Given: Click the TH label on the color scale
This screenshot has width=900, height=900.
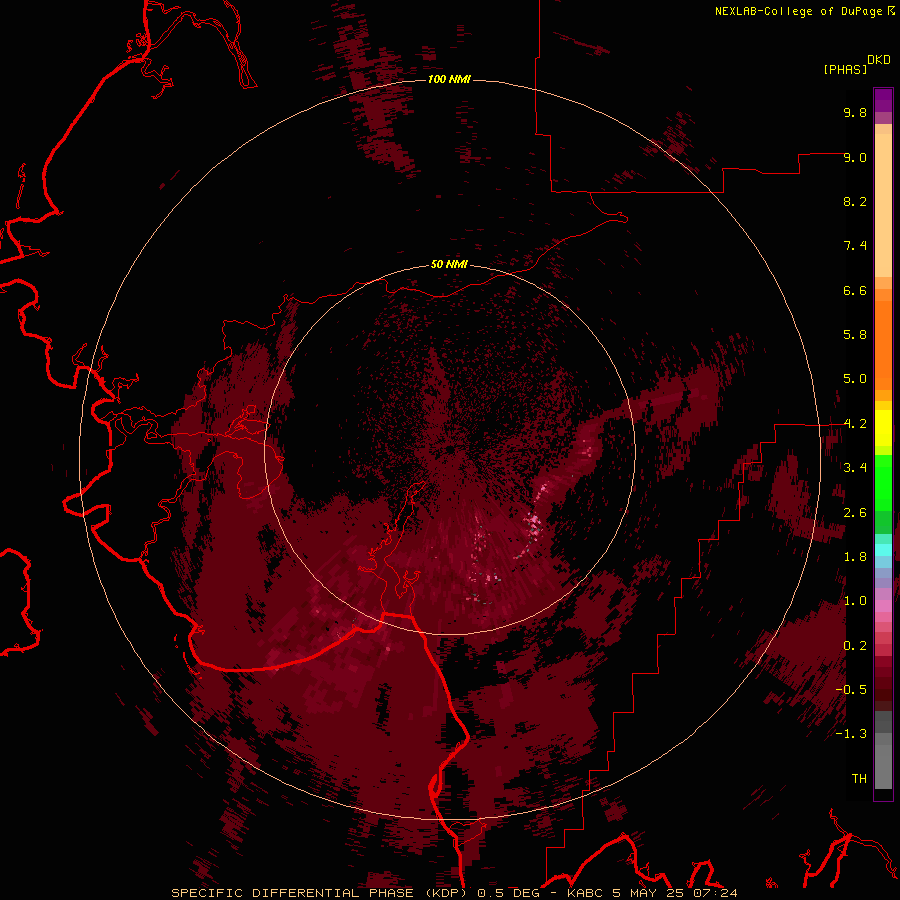Looking at the screenshot, I should click(859, 779).
